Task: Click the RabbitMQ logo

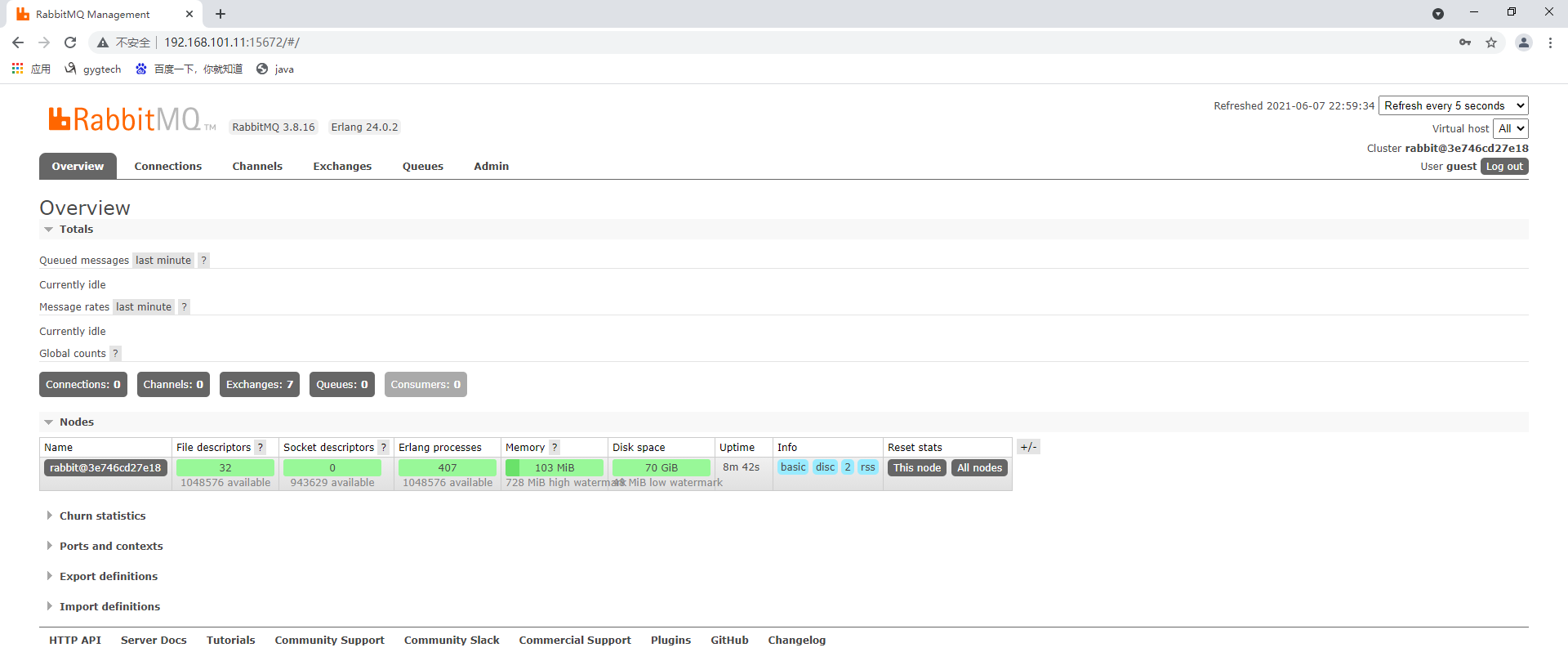Action: pos(131,119)
